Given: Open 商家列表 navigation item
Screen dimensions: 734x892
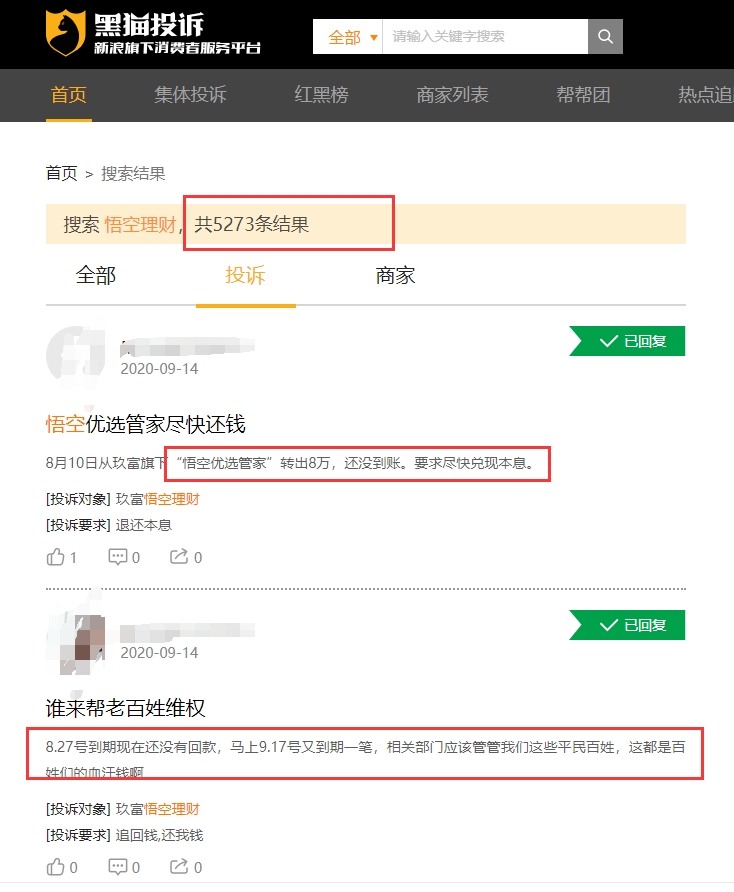Looking at the screenshot, I should [452, 94].
